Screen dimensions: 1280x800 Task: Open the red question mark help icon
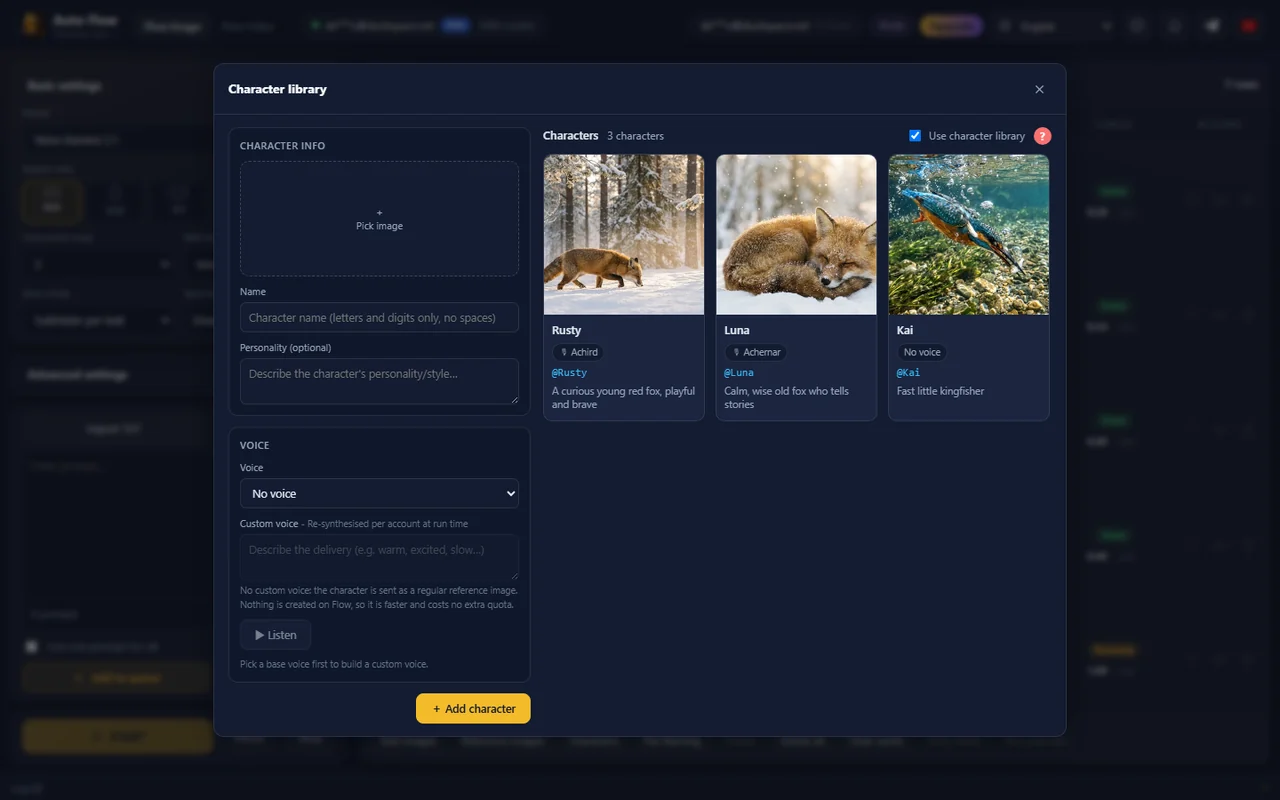[x=1042, y=136]
